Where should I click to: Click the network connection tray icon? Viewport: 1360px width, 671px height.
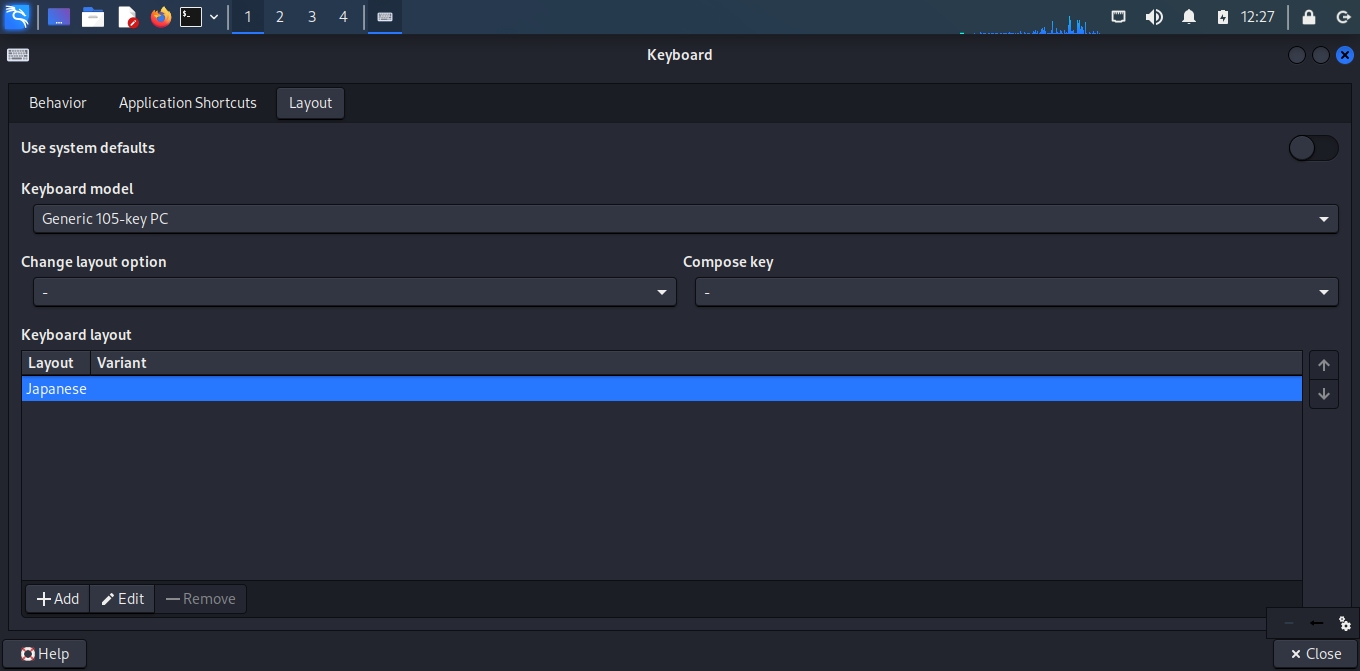[1119, 17]
